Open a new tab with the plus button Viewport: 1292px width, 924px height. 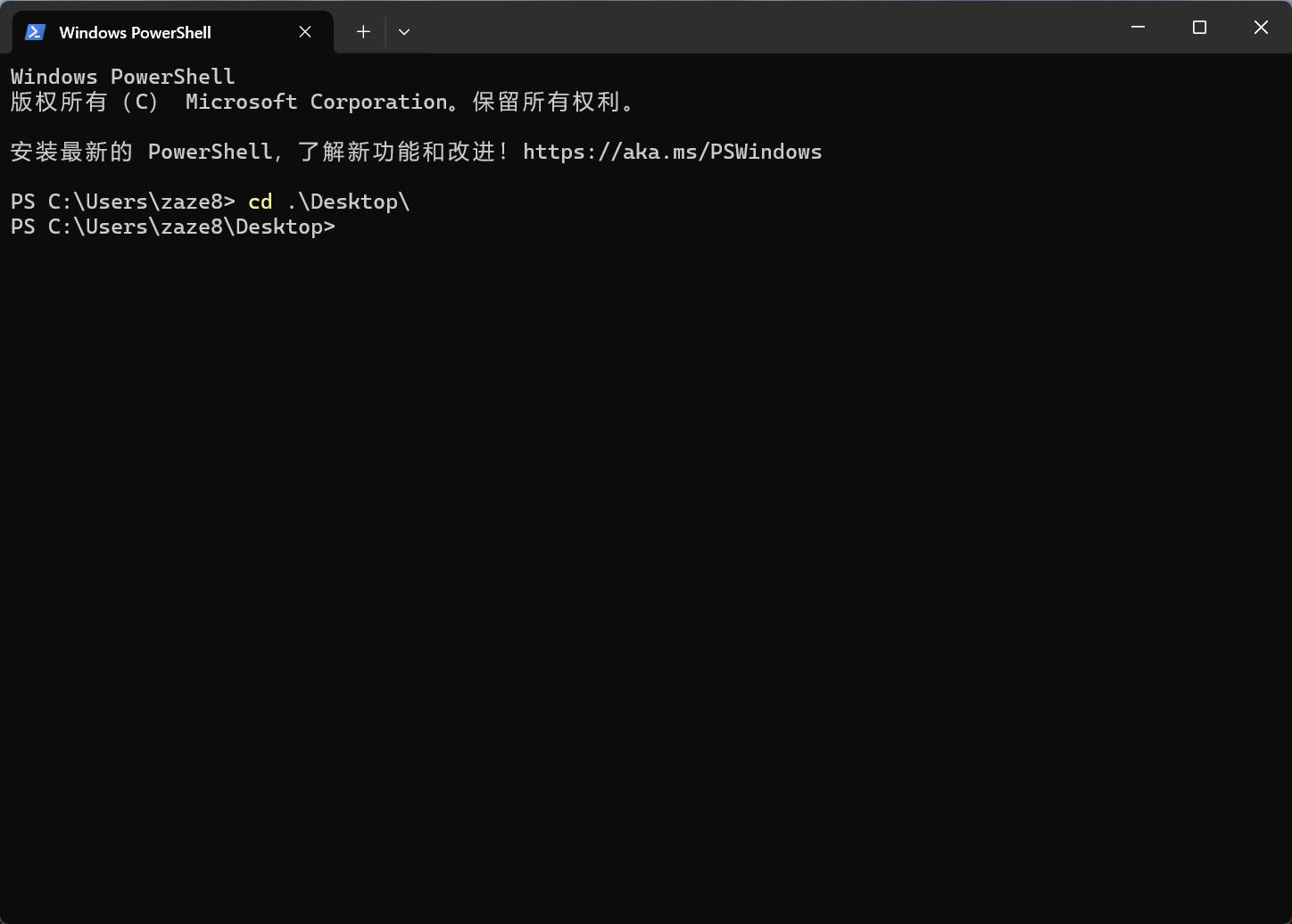363,32
